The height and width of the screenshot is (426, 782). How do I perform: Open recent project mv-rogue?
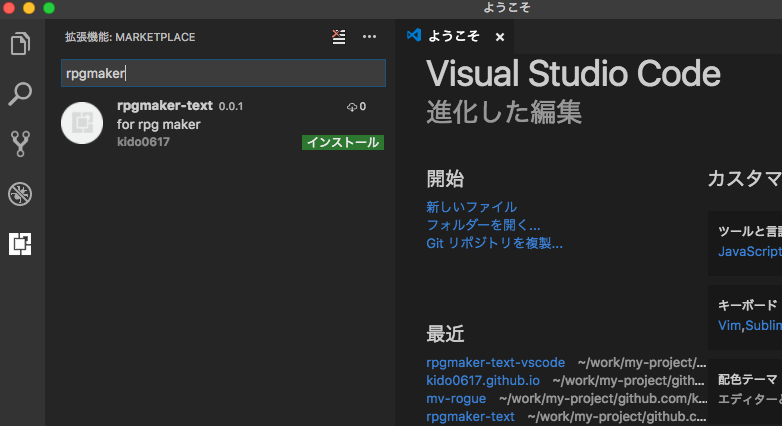click(456, 398)
